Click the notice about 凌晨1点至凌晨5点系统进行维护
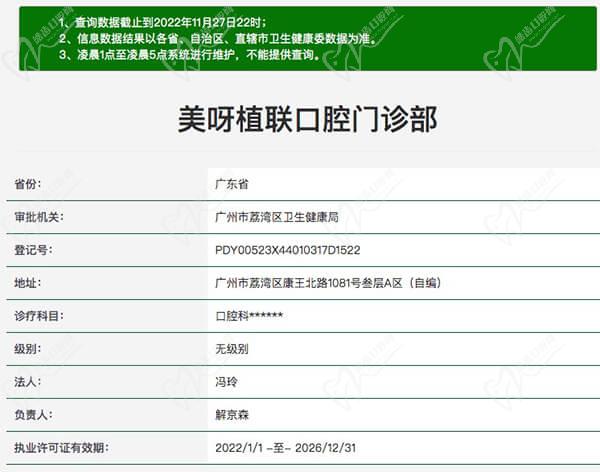This screenshot has height=472, width=600. [189, 55]
